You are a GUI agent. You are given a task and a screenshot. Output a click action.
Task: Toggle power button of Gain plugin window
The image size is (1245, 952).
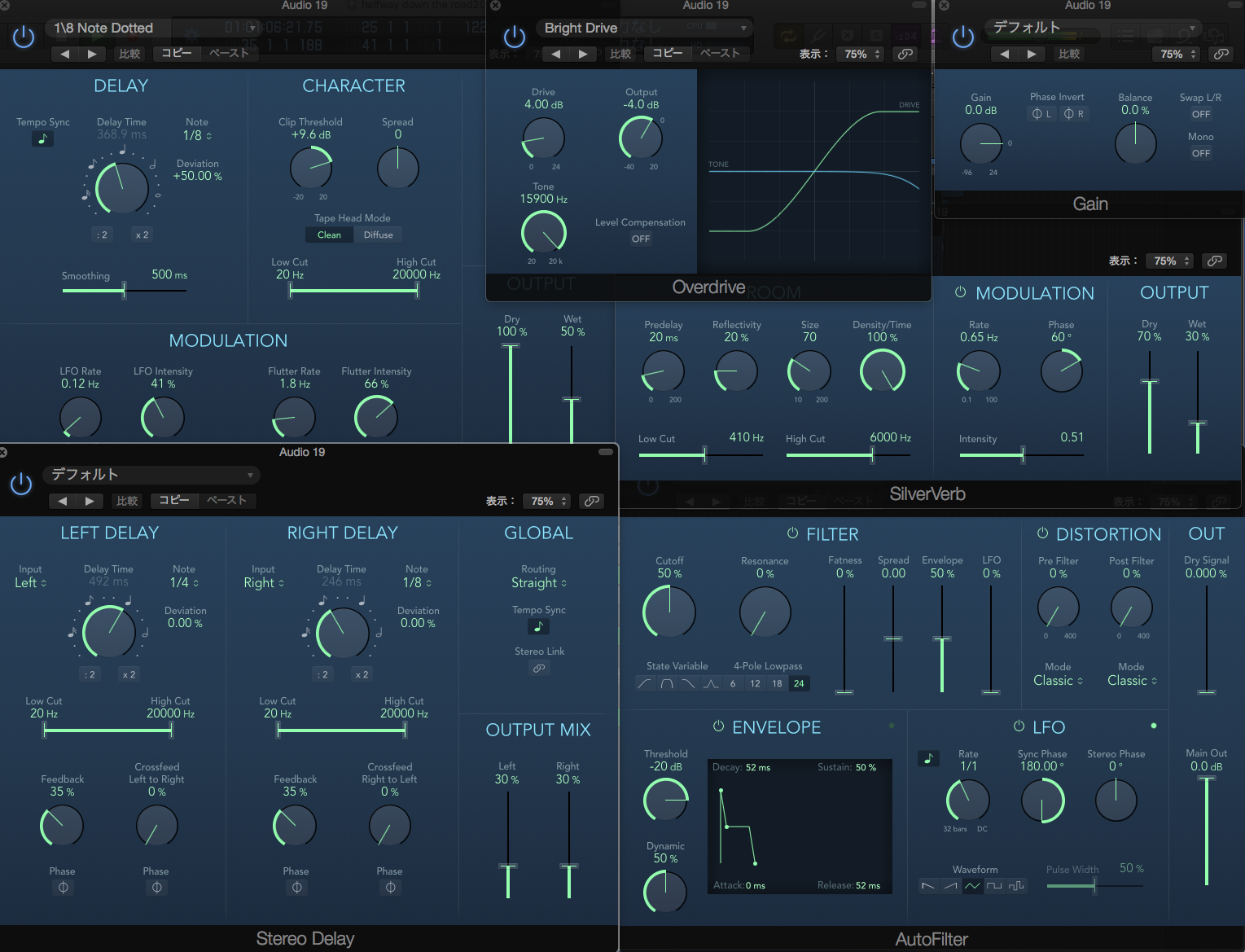click(963, 37)
